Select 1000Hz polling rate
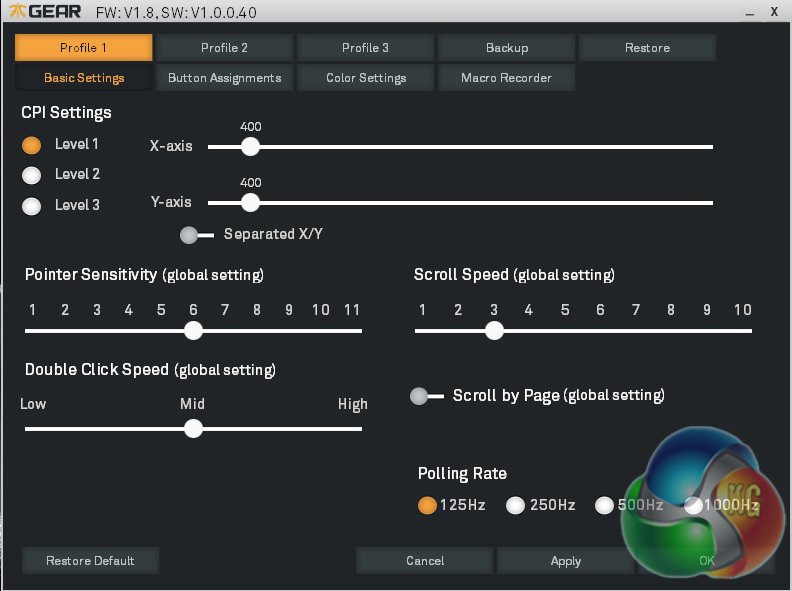792x591 pixels. click(693, 505)
